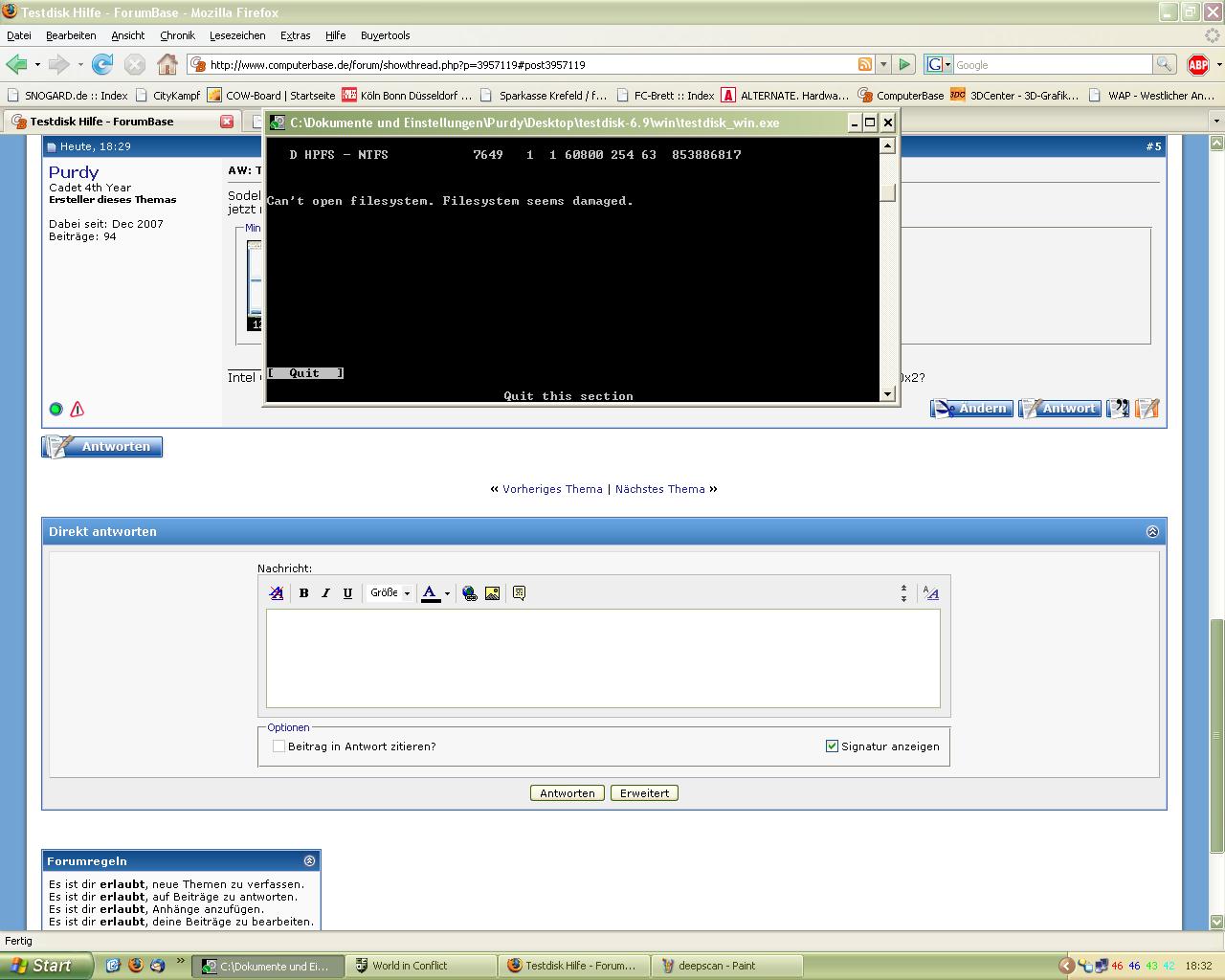
Task: Open the back-history dropdown arrow
Action: [x=37, y=64]
